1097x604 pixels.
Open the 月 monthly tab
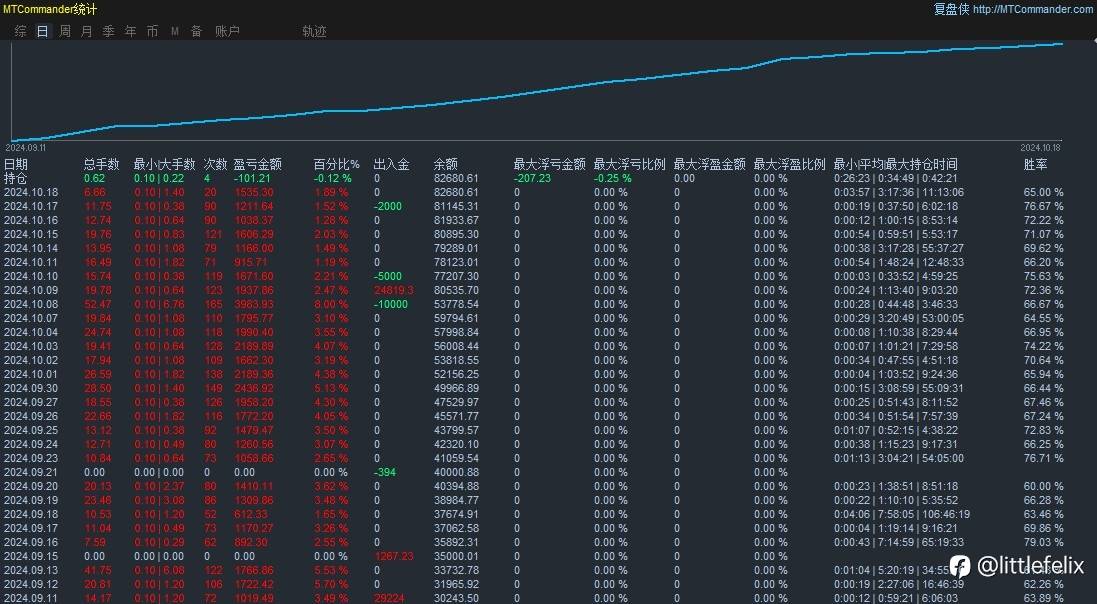87,31
